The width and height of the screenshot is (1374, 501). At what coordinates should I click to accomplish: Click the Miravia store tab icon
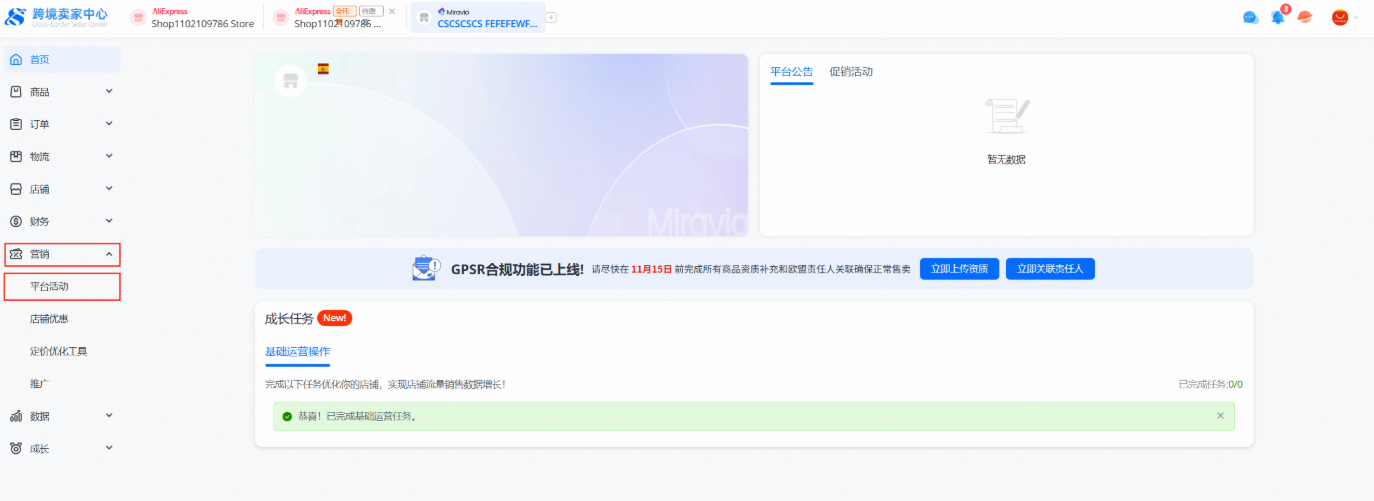(x=424, y=18)
